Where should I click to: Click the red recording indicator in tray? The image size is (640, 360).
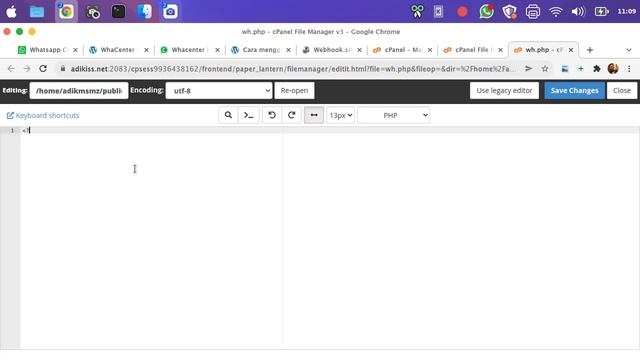(x=462, y=12)
